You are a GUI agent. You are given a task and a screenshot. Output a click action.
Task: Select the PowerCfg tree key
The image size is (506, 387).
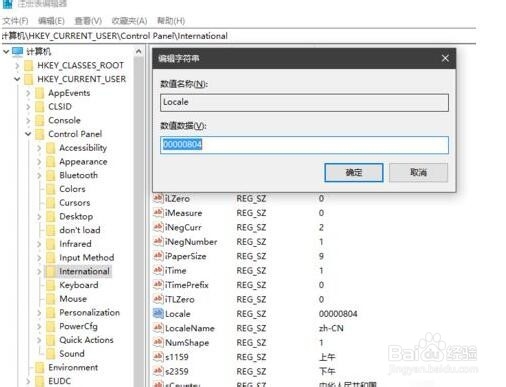point(78,326)
